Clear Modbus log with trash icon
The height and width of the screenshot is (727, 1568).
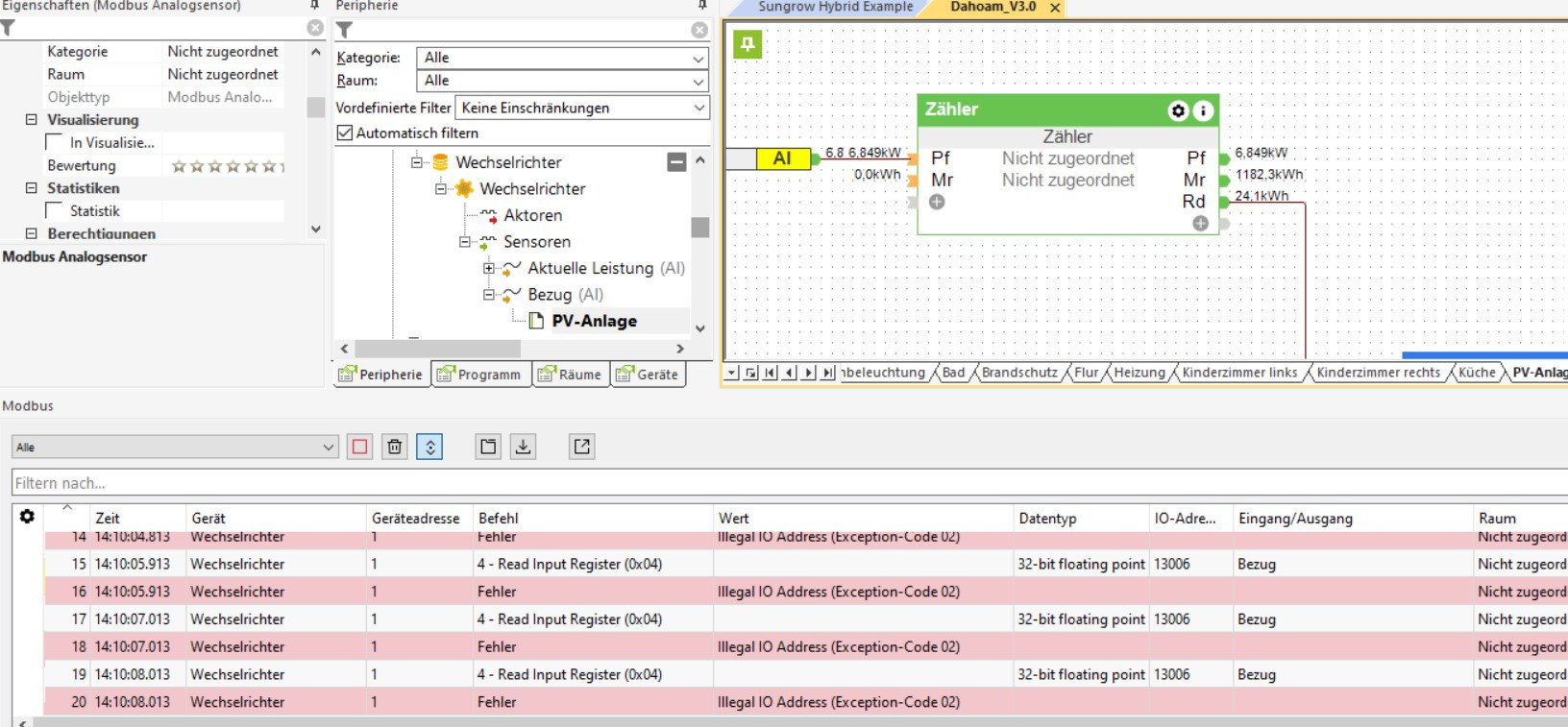coord(395,447)
